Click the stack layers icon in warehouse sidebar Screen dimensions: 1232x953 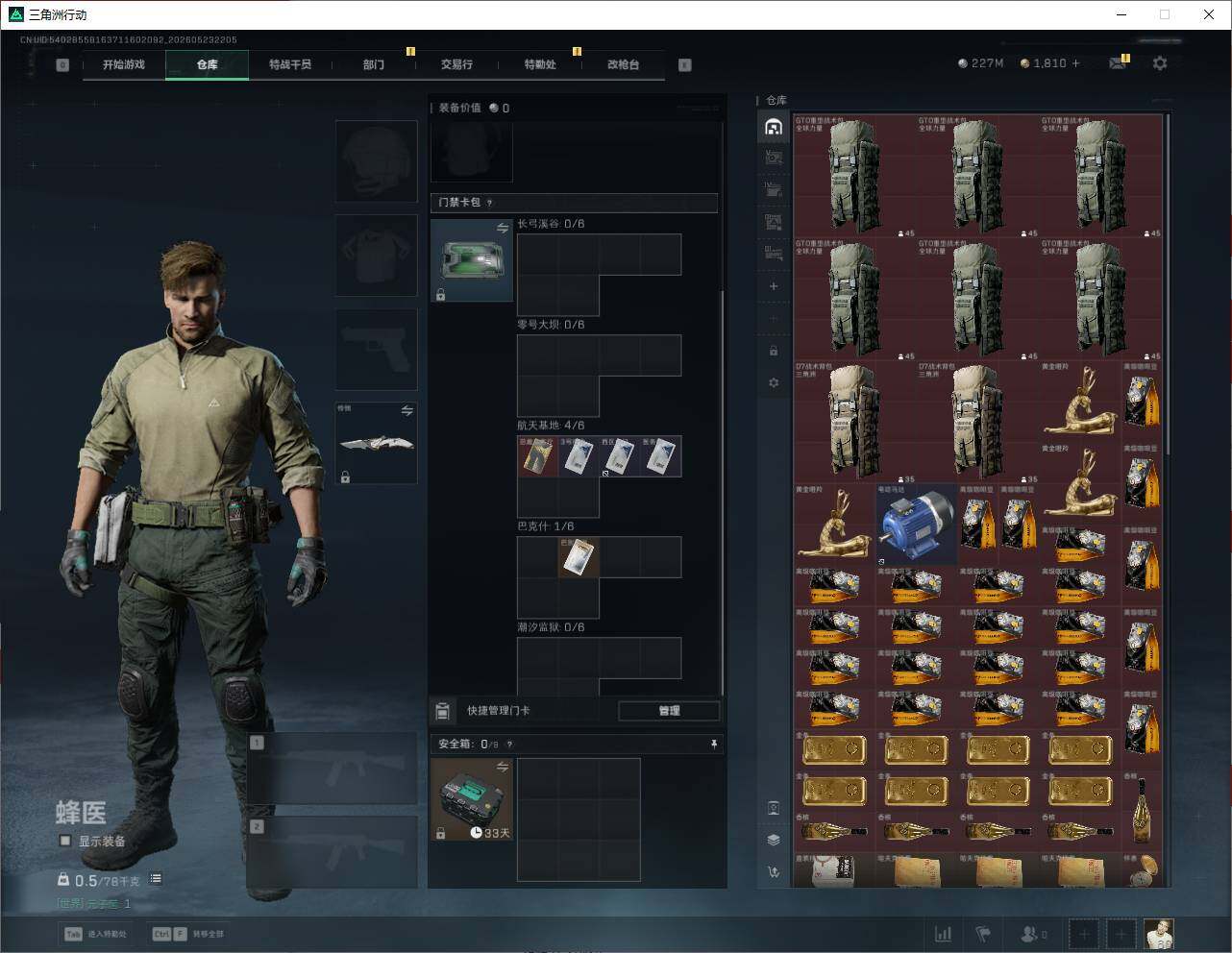click(774, 840)
